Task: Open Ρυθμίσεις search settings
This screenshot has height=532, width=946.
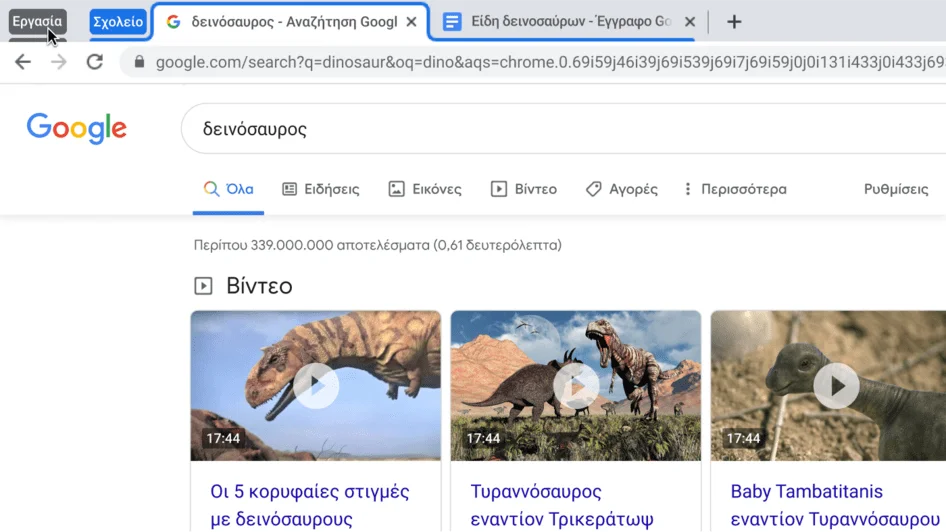Action: click(896, 189)
